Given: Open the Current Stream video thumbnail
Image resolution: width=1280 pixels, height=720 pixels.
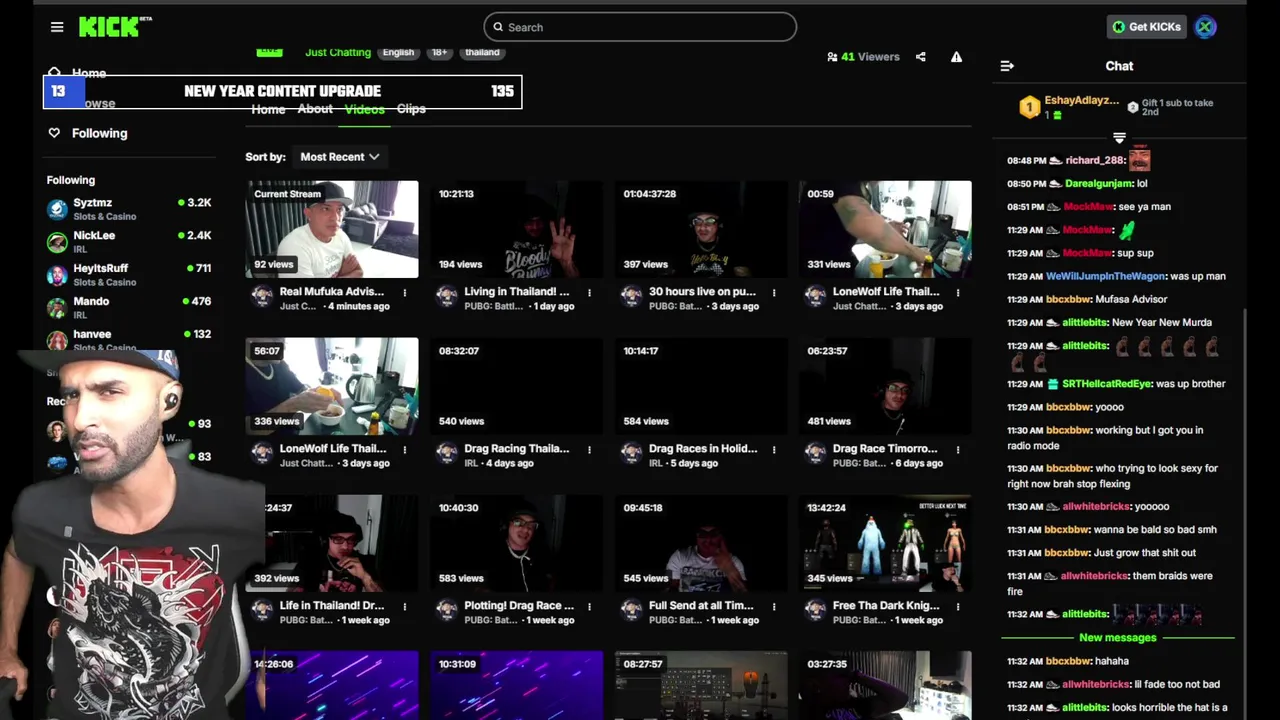Looking at the screenshot, I should [332, 229].
